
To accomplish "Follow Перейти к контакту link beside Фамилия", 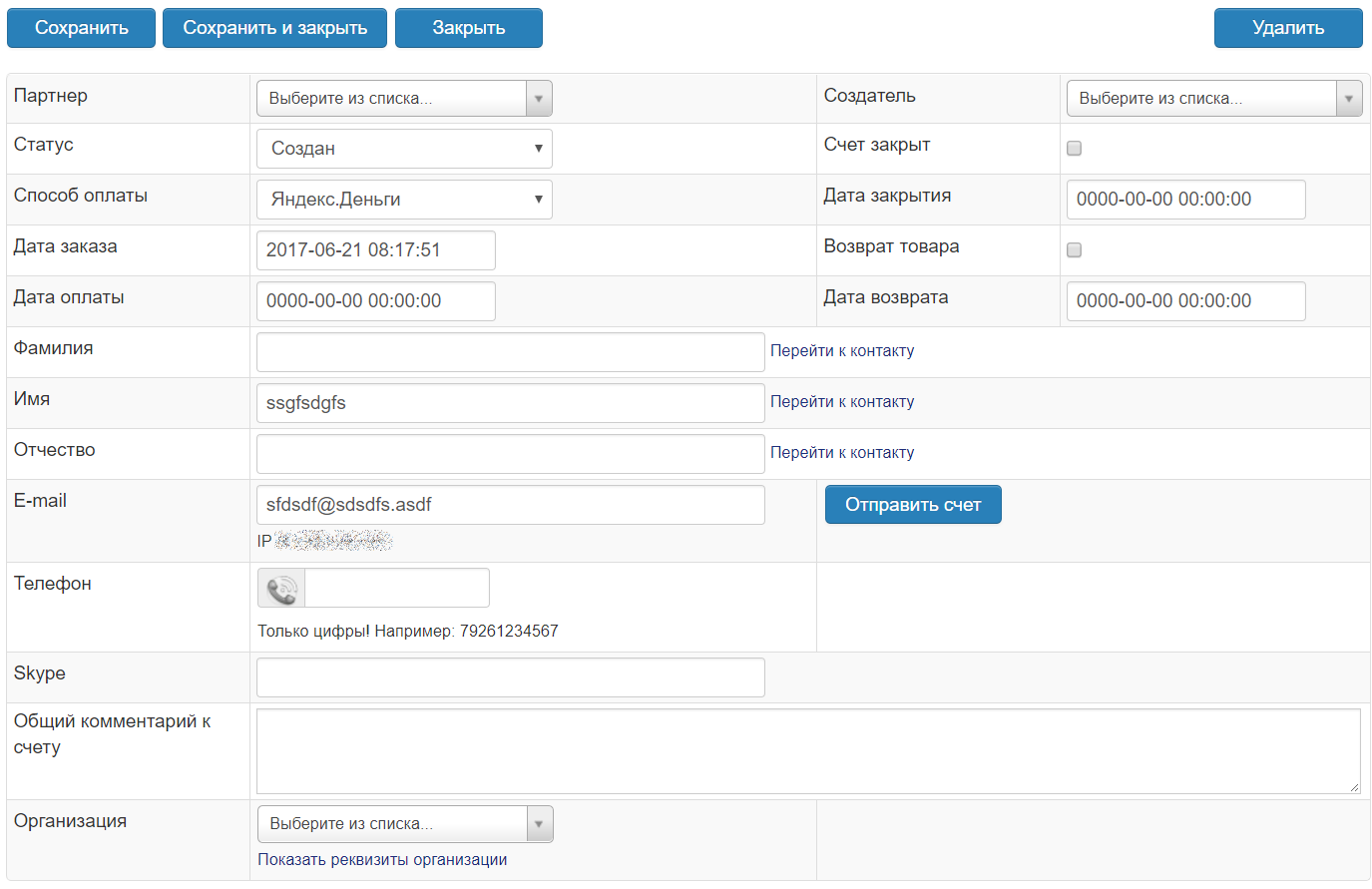I will [841, 351].
